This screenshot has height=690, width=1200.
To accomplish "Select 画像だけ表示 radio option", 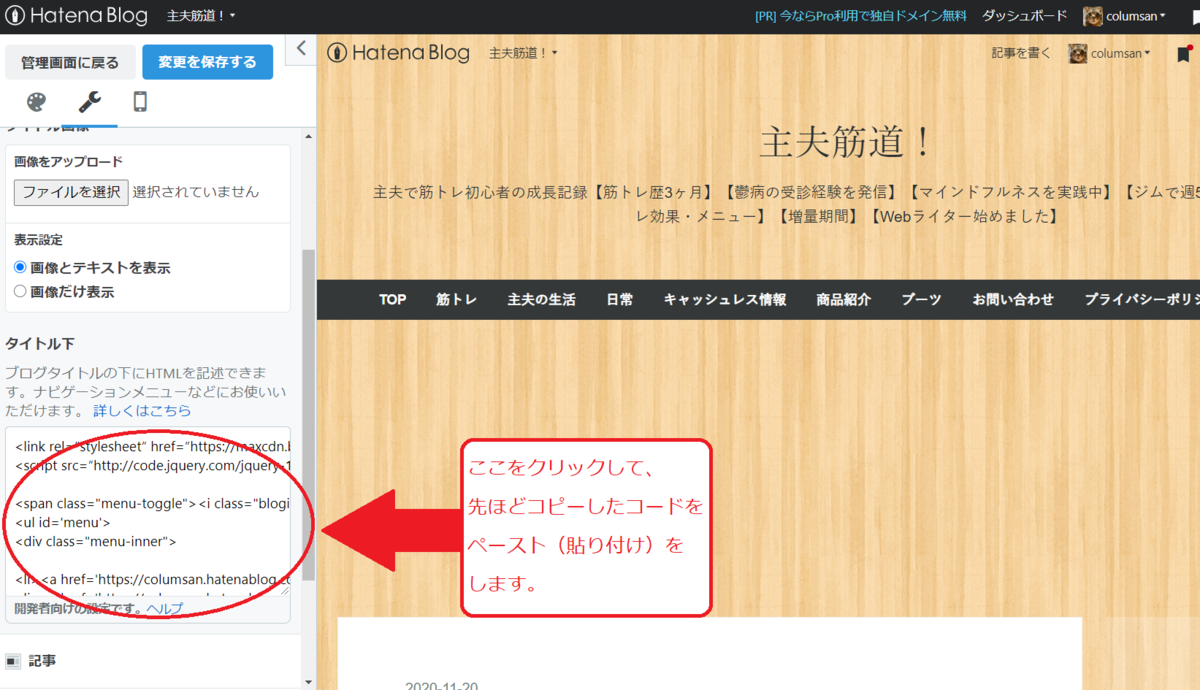I will (x=20, y=292).
